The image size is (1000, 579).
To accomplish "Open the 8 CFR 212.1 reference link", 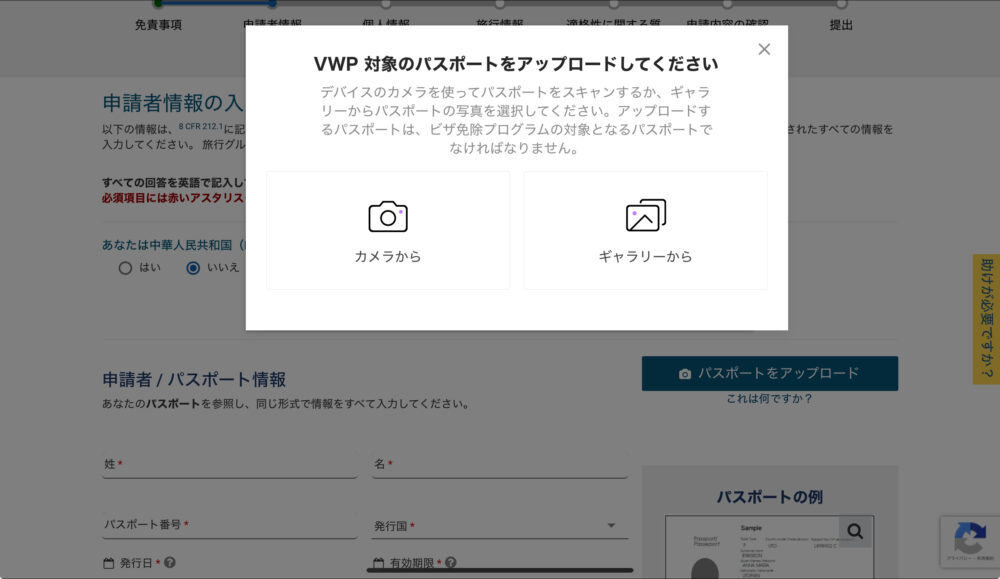I will click(x=200, y=128).
